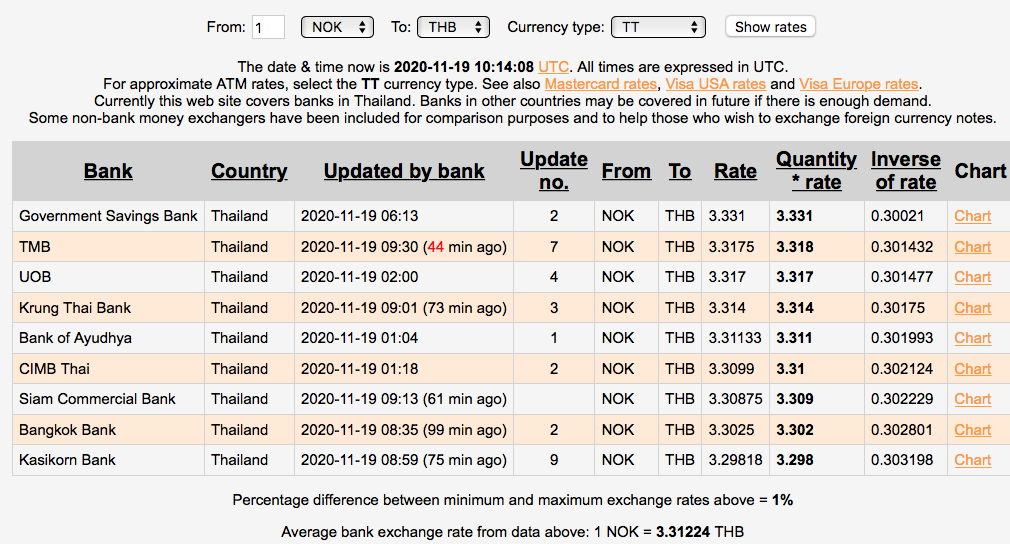Open the UTC link
The width and height of the screenshot is (1010, 544).
pyautogui.click(x=553, y=66)
